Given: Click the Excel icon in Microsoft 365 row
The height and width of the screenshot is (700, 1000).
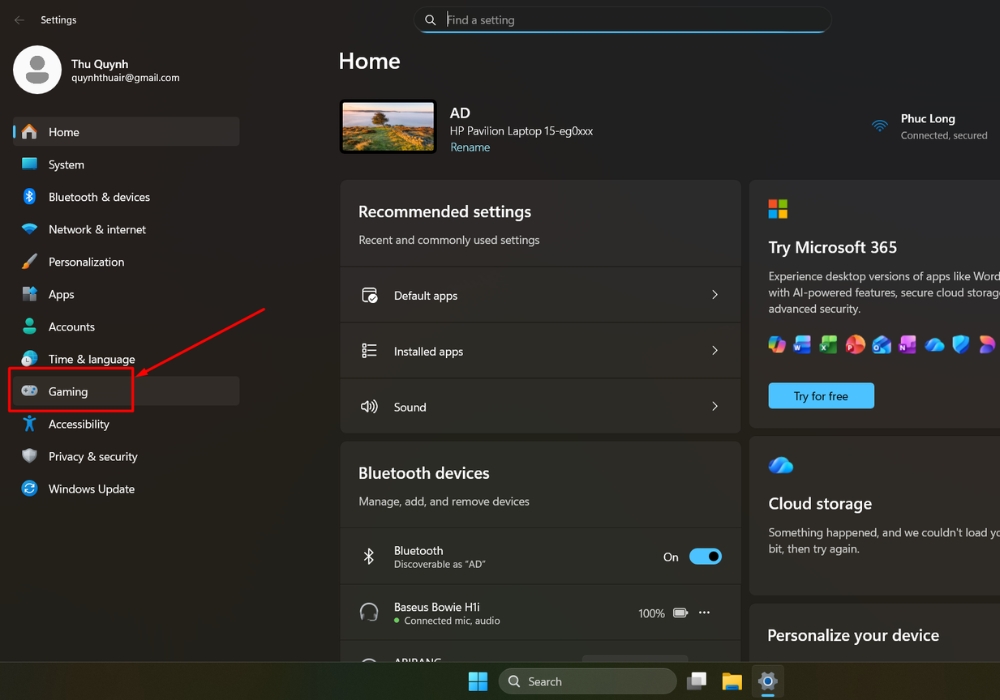Looking at the screenshot, I should point(828,344).
